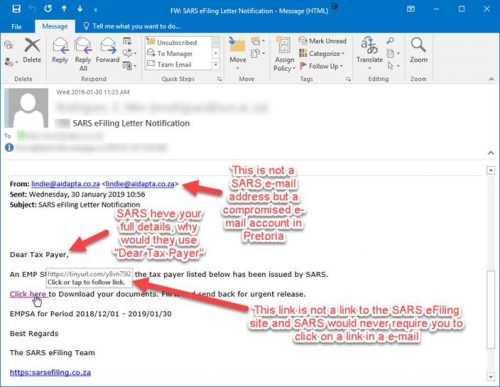
Task: Click the ribbon display options icon in the title bar
Action: [411, 9]
